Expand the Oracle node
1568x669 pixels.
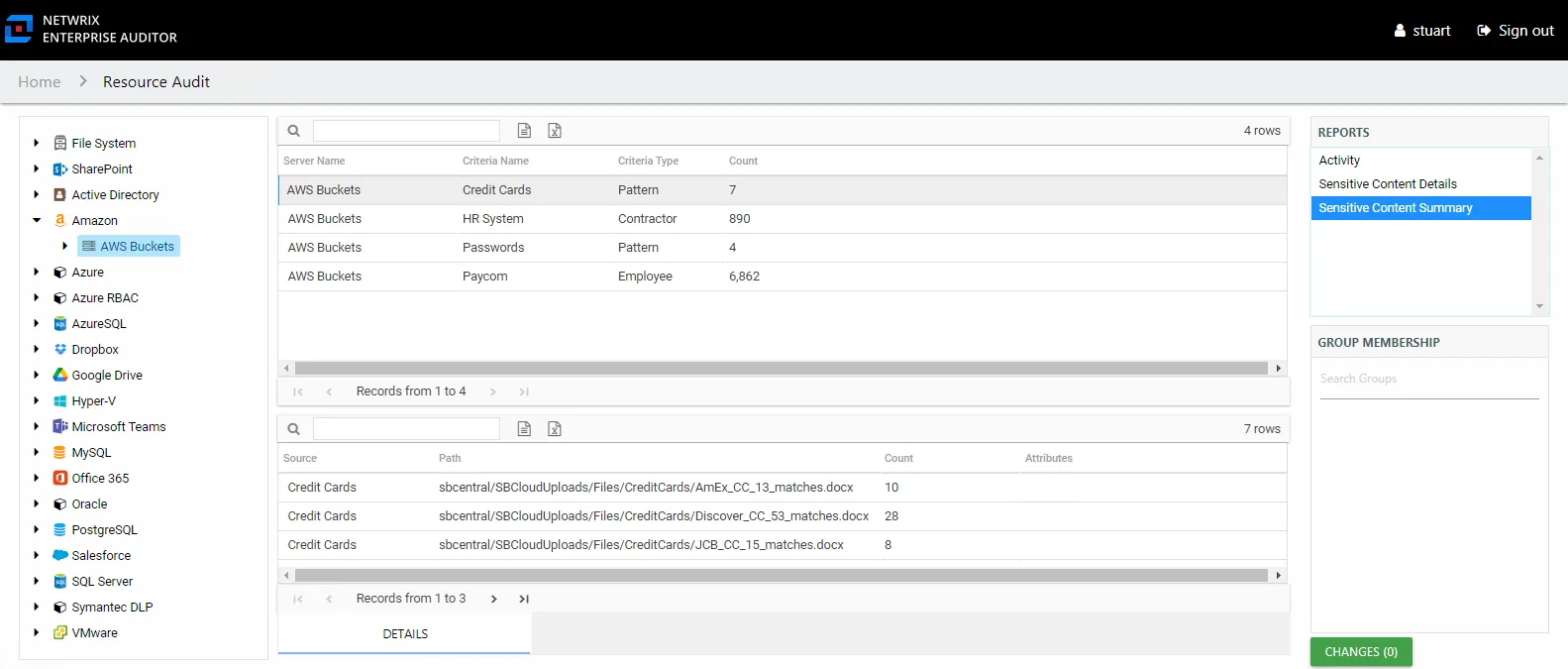[37, 503]
